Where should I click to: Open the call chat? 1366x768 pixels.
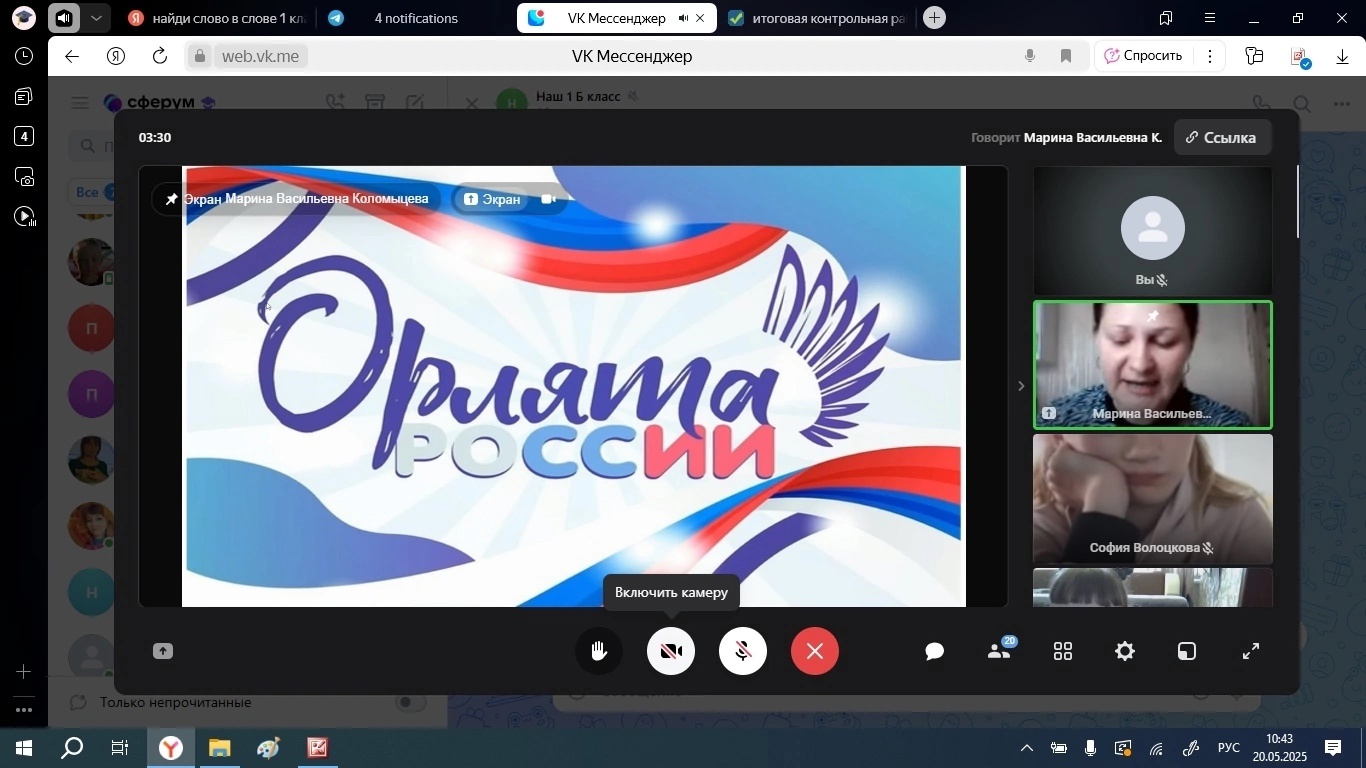(x=935, y=652)
